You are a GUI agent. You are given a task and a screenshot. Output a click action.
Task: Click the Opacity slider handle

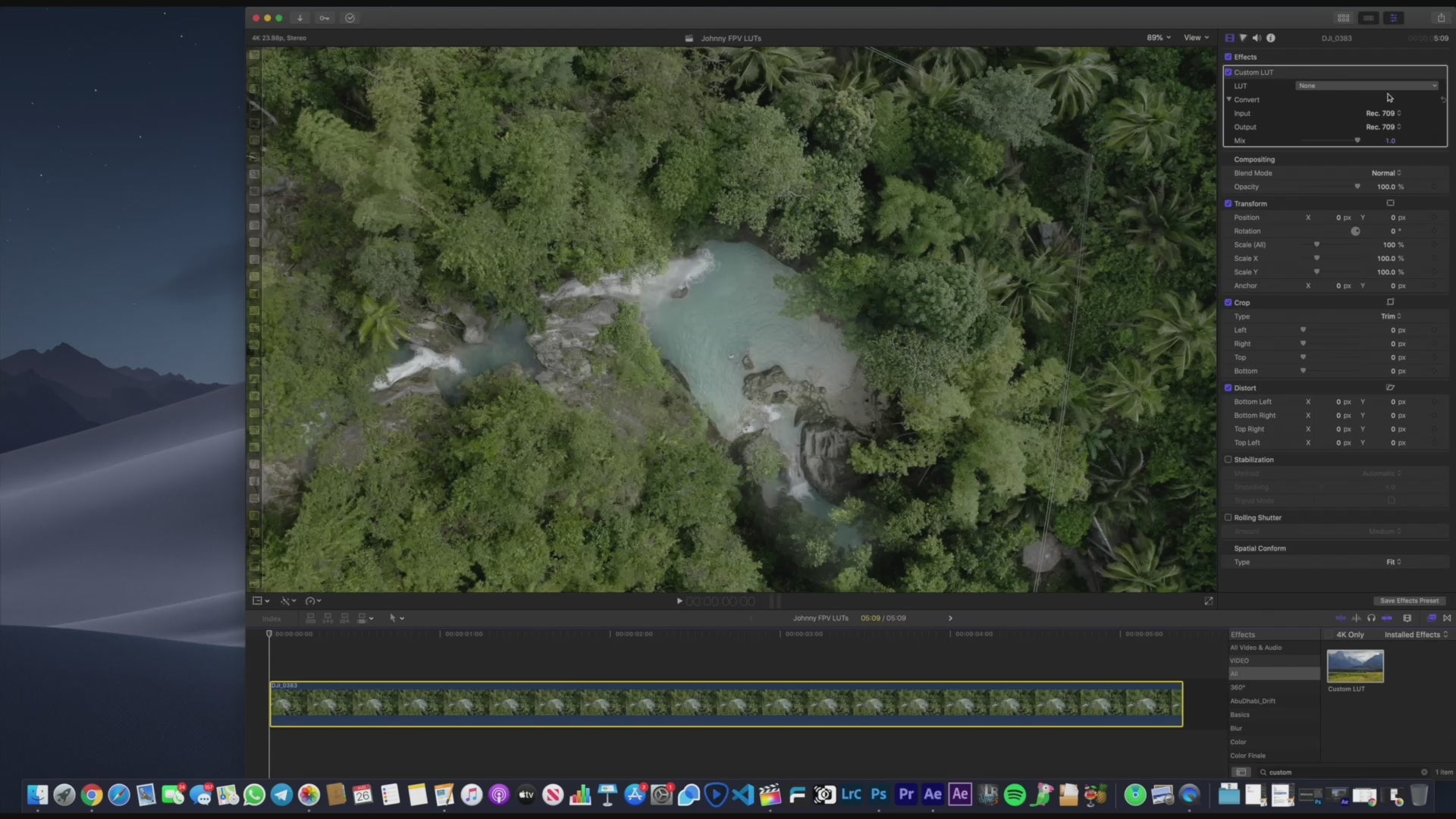pos(1357,187)
